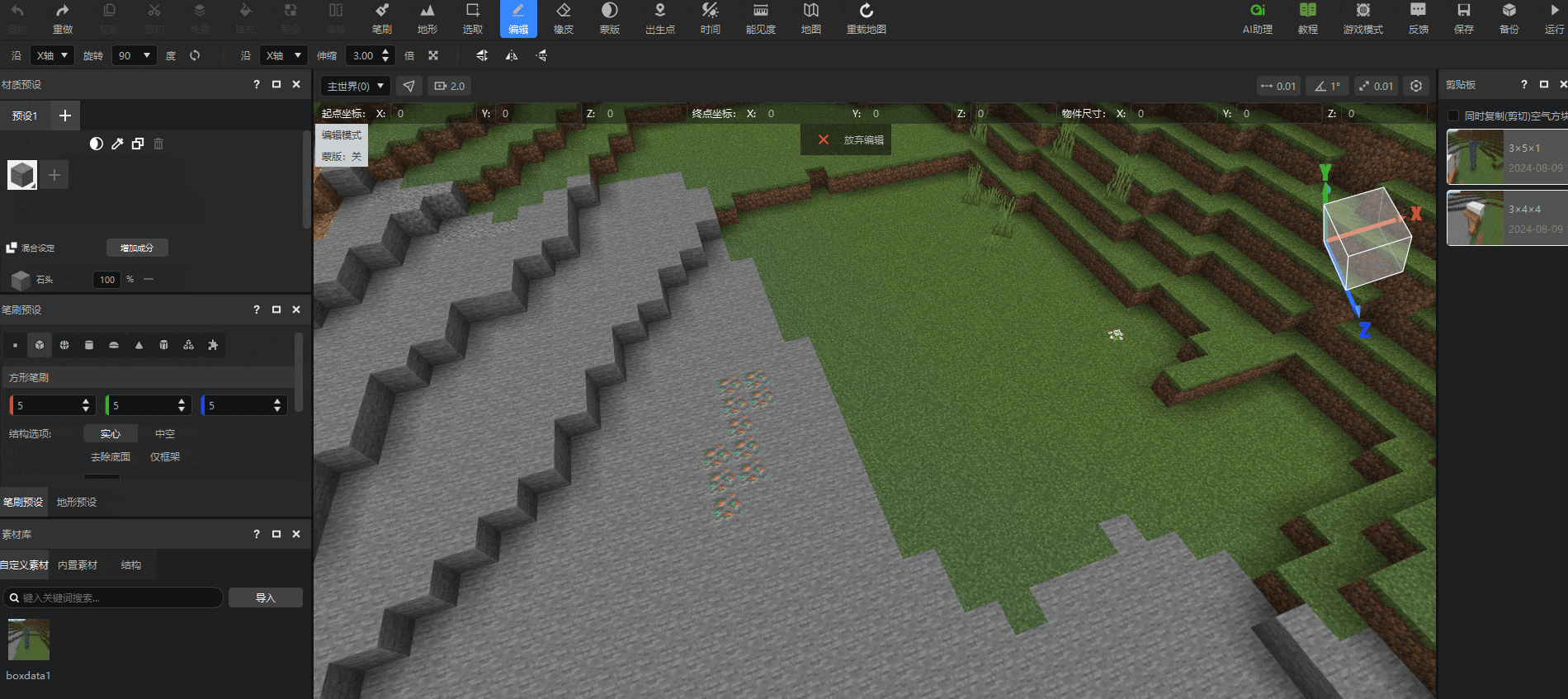The height and width of the screenshot is (699, 1568).
Task: Activate the Selection (选取) tool
Action: click(x=473, y=18)
